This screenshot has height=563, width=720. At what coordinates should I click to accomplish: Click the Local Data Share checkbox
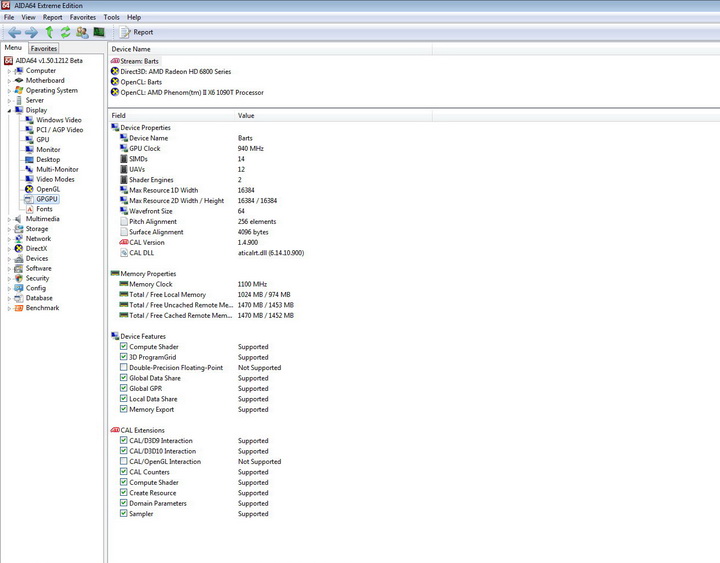[x=124, y=399]
